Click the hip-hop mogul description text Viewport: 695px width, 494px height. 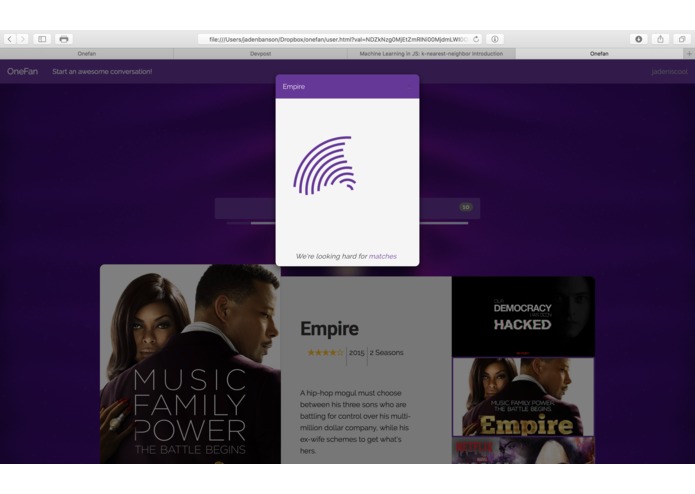coord(355,422)
